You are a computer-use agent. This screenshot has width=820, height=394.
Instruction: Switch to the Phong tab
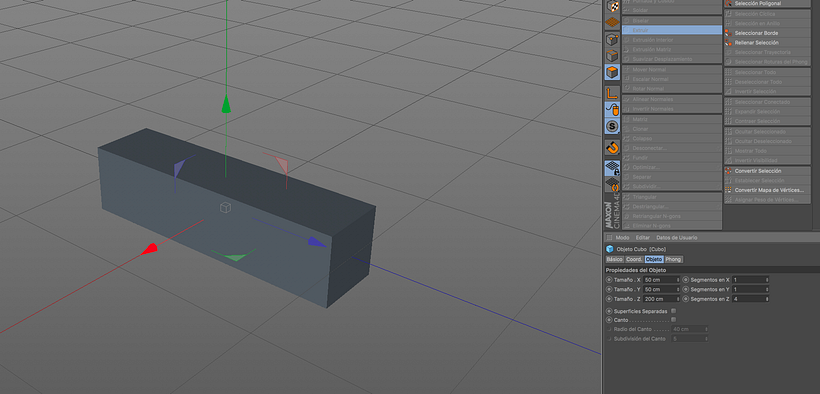click(674, 260)
